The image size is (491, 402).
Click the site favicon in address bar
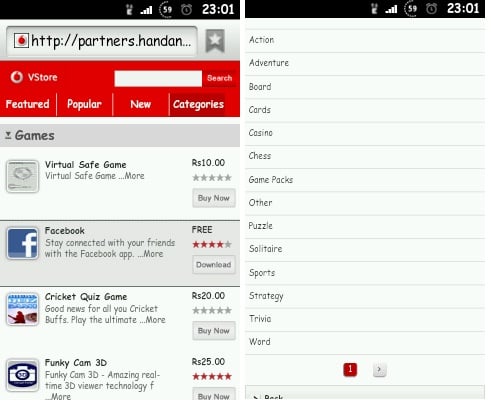tap(21, 41)
